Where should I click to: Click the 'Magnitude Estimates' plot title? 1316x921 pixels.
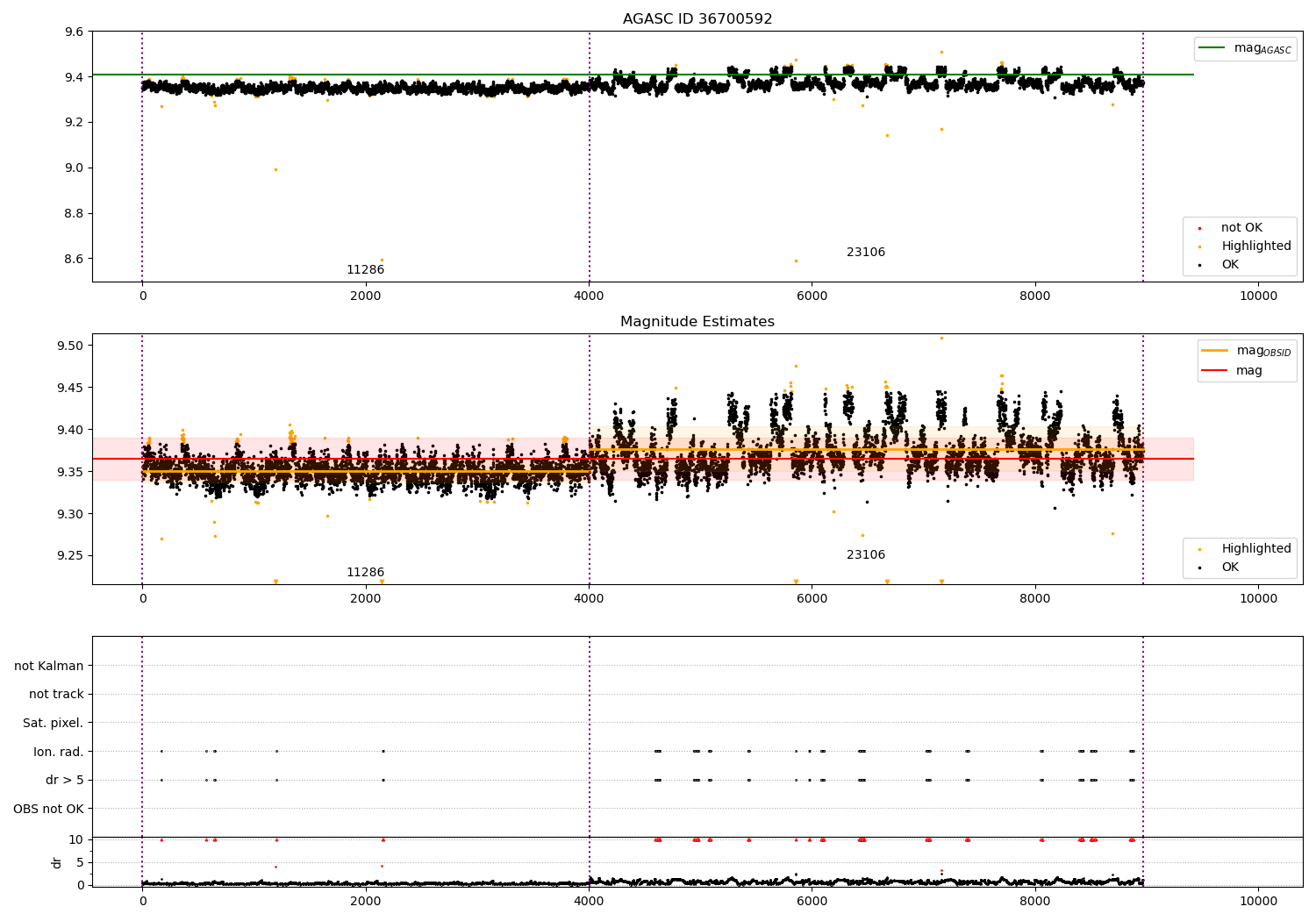tap(697, 322)
